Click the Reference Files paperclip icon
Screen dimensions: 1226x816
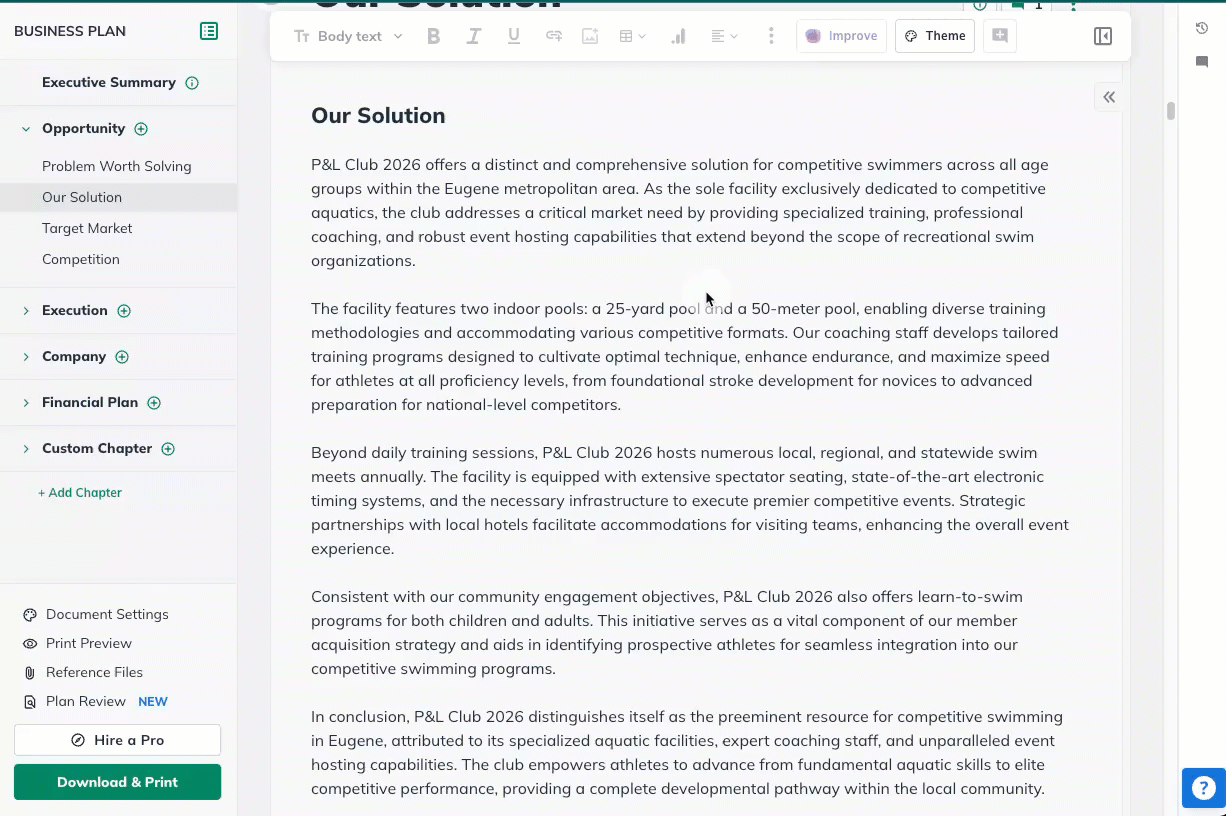(30, 673)
